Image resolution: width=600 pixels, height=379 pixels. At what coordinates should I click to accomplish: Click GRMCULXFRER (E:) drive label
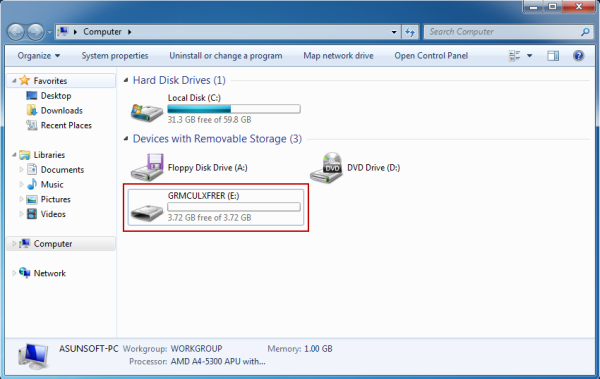tap(203, 196)
